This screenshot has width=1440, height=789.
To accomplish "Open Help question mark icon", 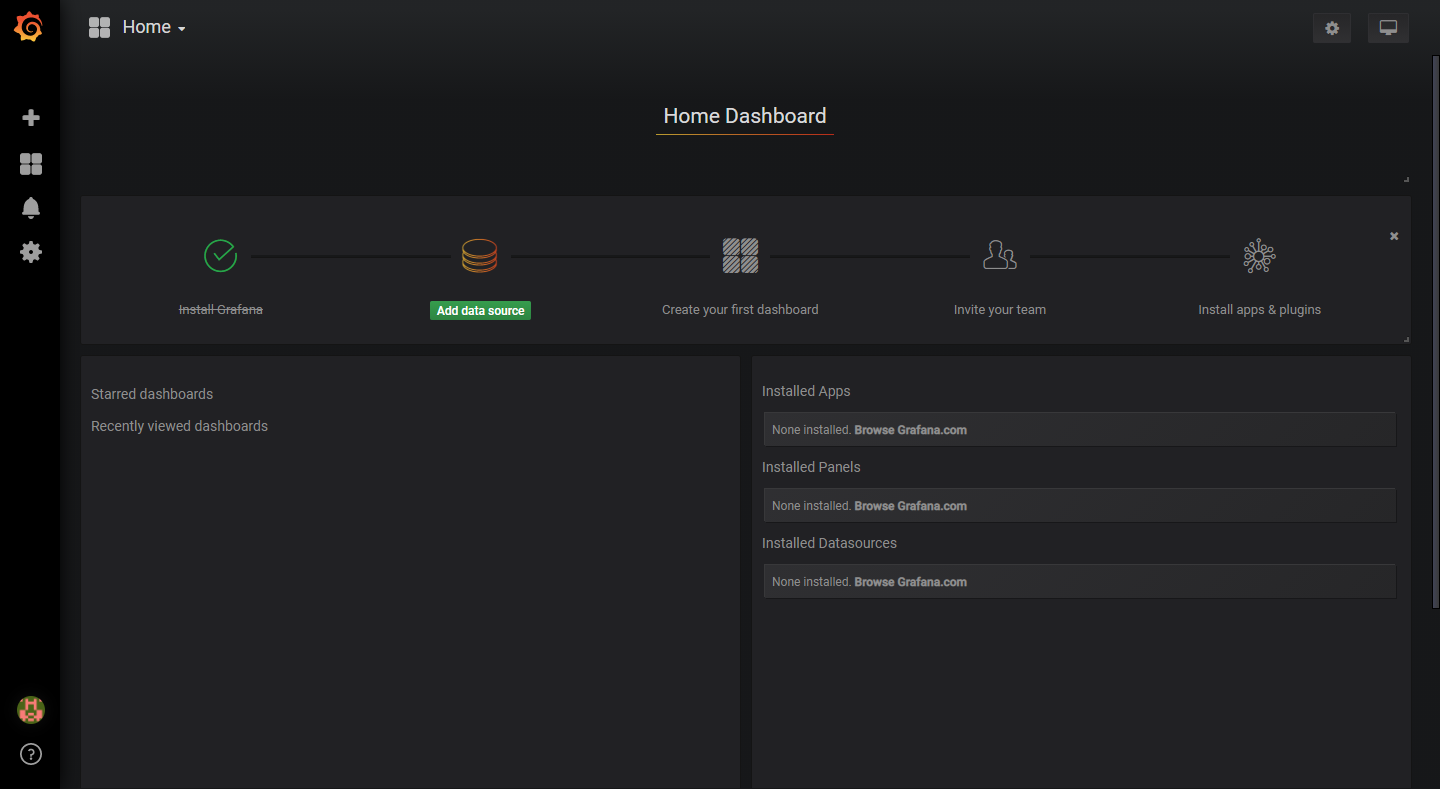I will pyautogui.click(x=31, y=754).
